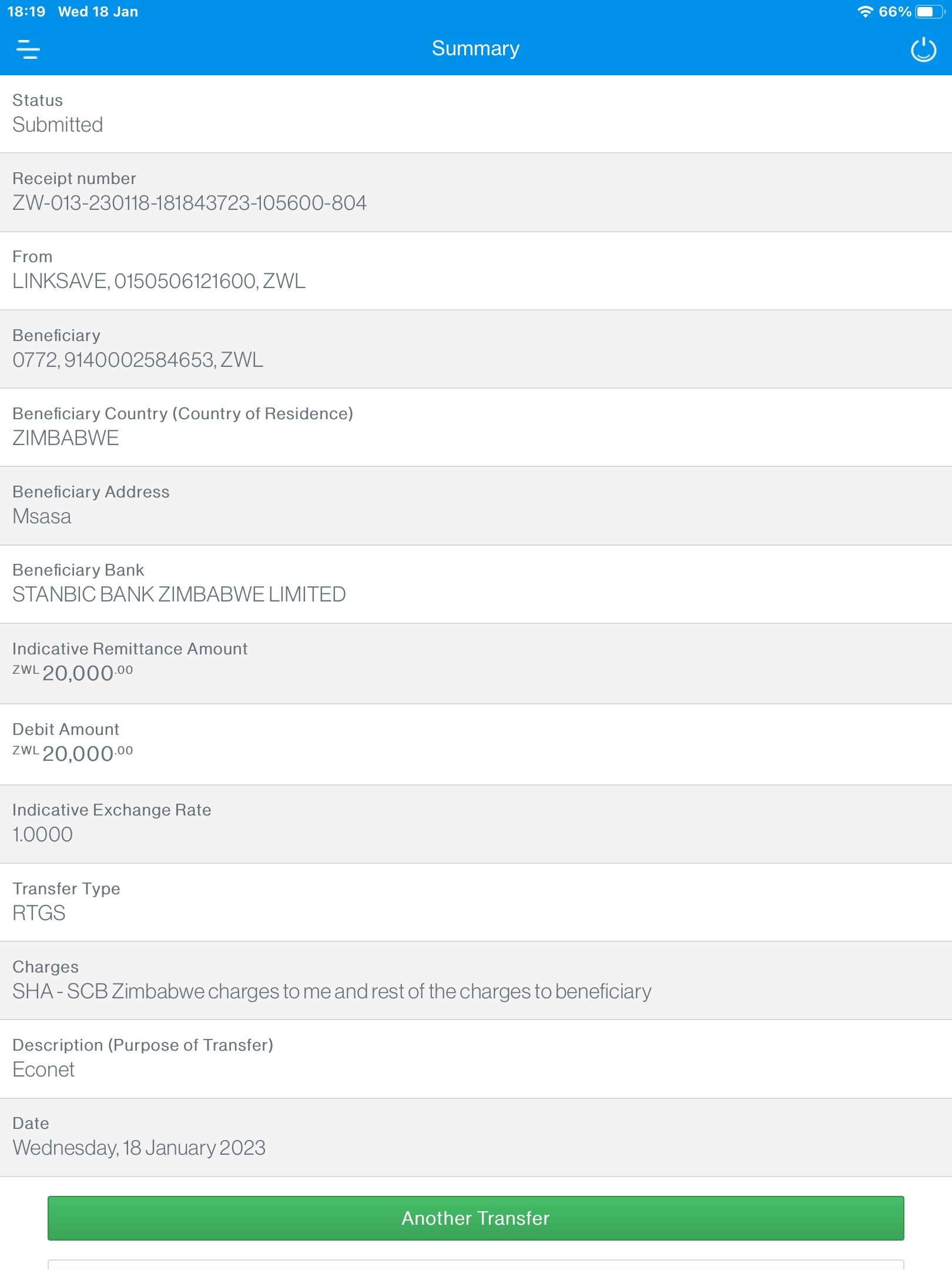
Task: Tap the Indicative Remittance Amount value
Action: [x=73, y=673]
